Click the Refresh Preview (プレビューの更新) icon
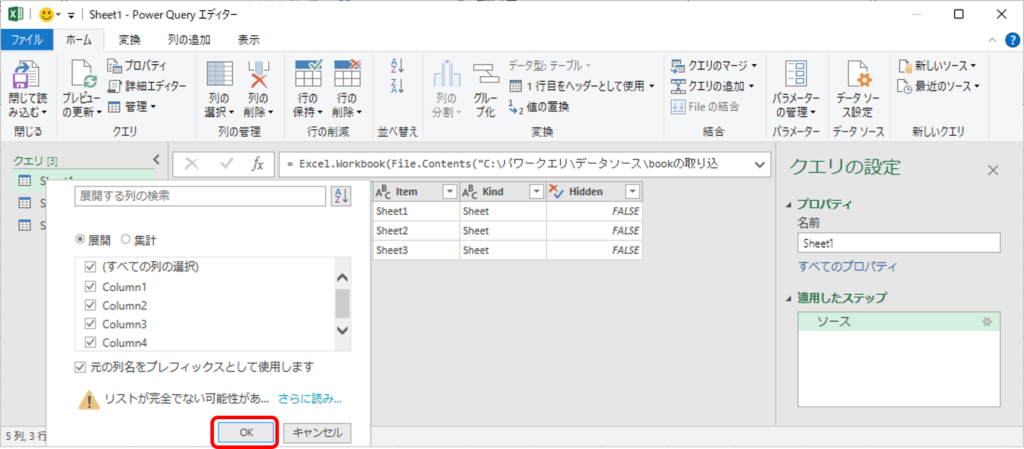 click(82, 75)
